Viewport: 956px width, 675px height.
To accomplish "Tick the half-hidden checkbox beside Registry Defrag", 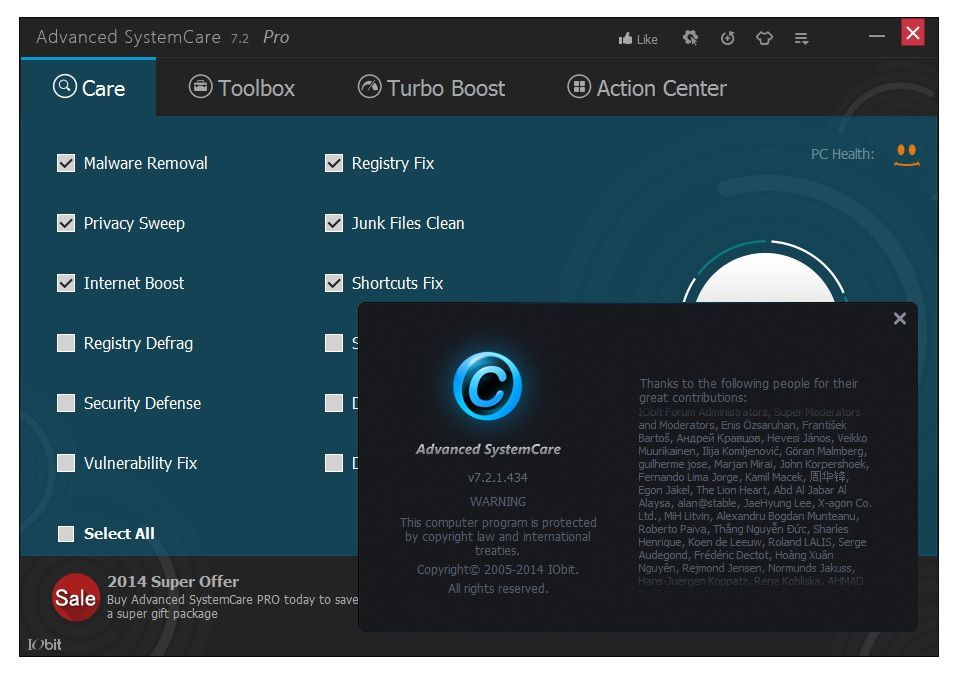I will [334, 343].
